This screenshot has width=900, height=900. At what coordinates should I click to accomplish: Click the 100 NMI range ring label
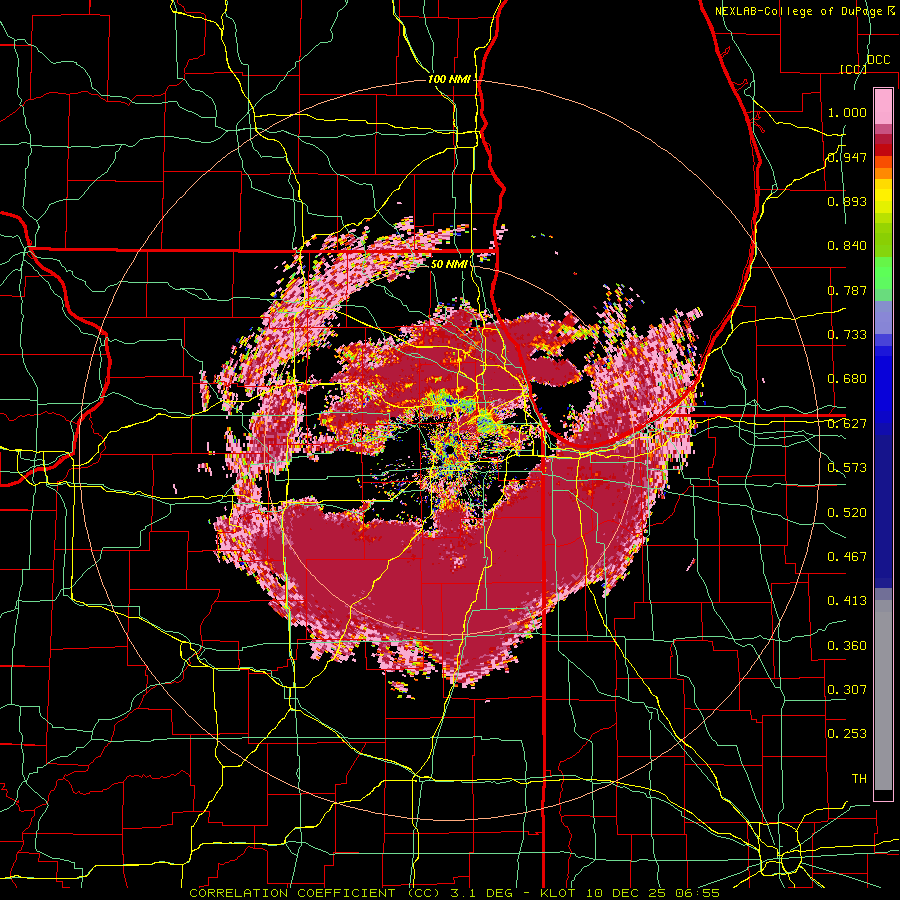(449, 79)
